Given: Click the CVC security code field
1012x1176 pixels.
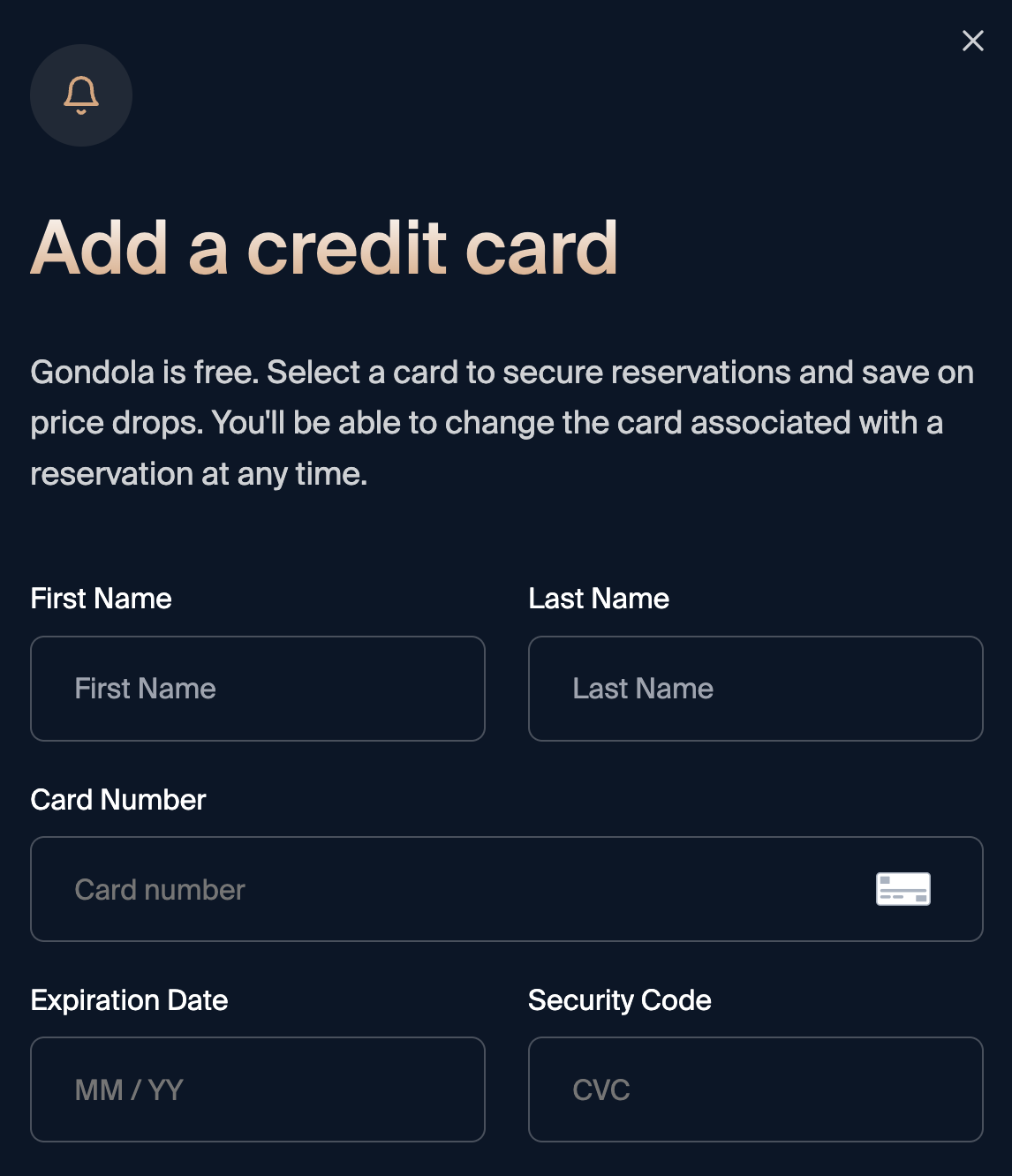Looking at the screenshot, I should click(x=755, y=1089).
